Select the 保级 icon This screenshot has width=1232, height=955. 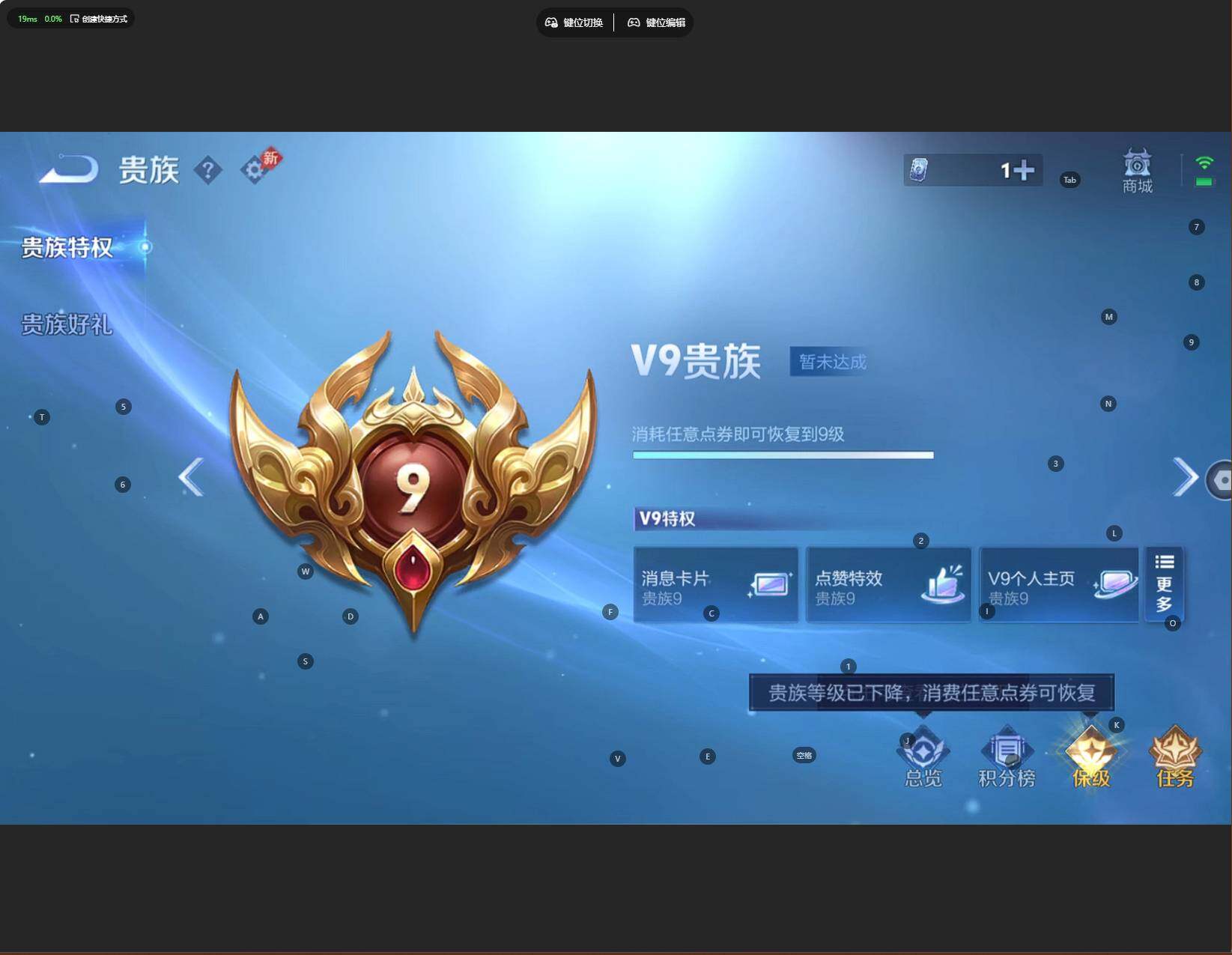click(1091, 757)
